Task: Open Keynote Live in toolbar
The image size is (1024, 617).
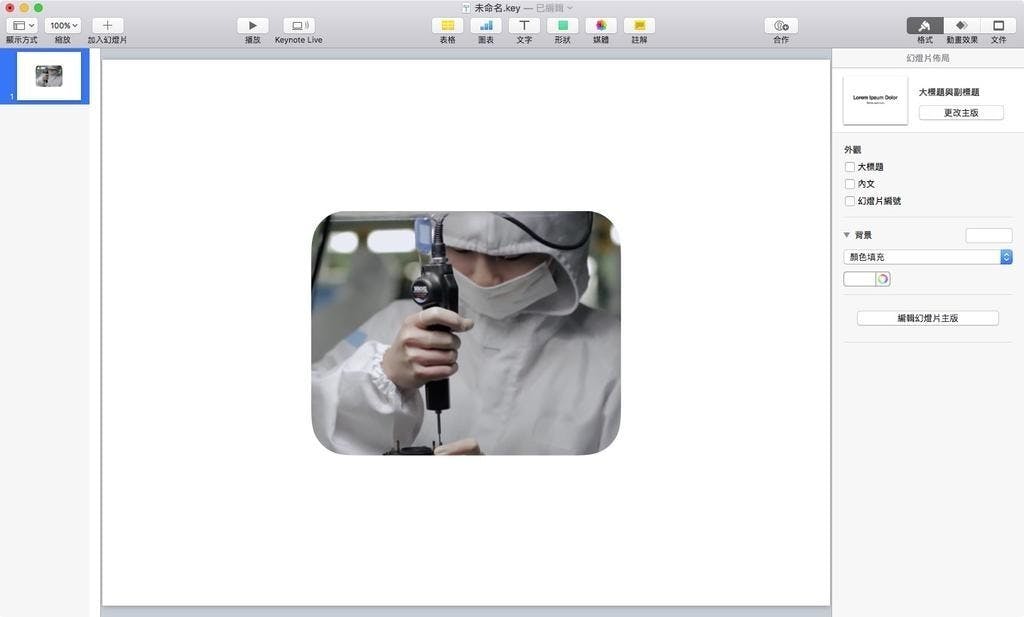Action: [299, 25]
